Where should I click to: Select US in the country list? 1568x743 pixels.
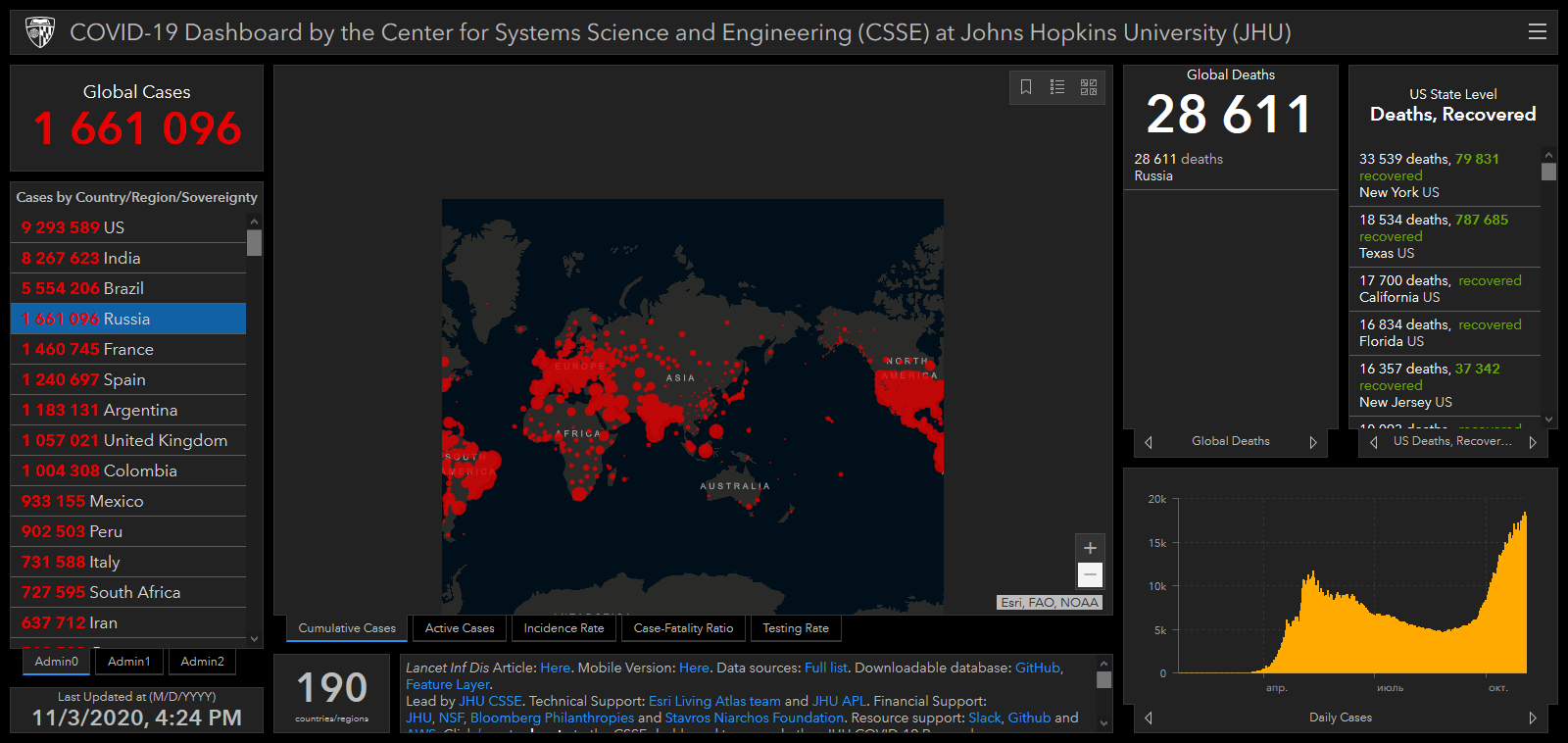click(128, 227)
